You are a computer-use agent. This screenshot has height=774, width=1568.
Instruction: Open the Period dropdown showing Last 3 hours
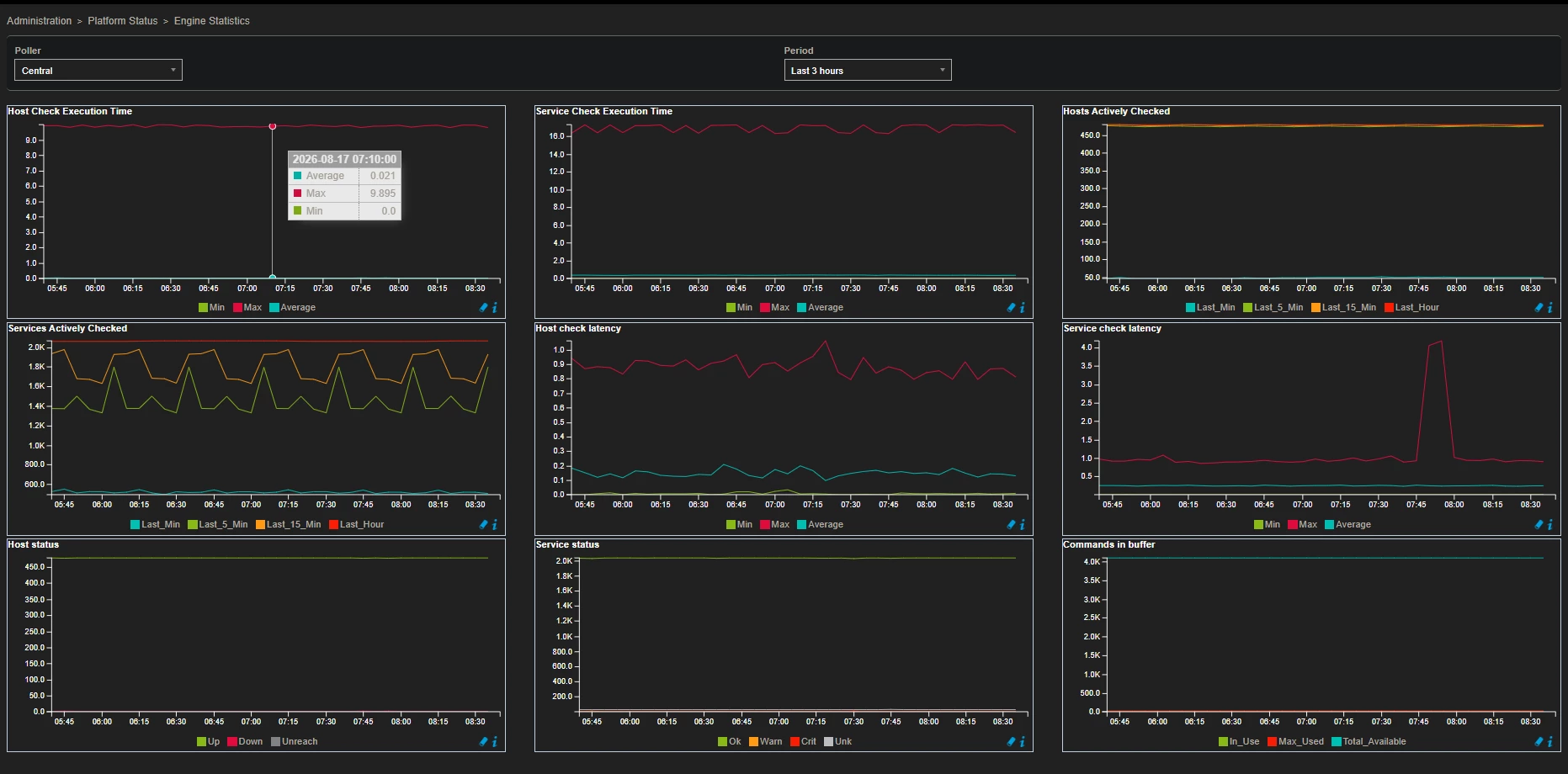pos(868,71)
